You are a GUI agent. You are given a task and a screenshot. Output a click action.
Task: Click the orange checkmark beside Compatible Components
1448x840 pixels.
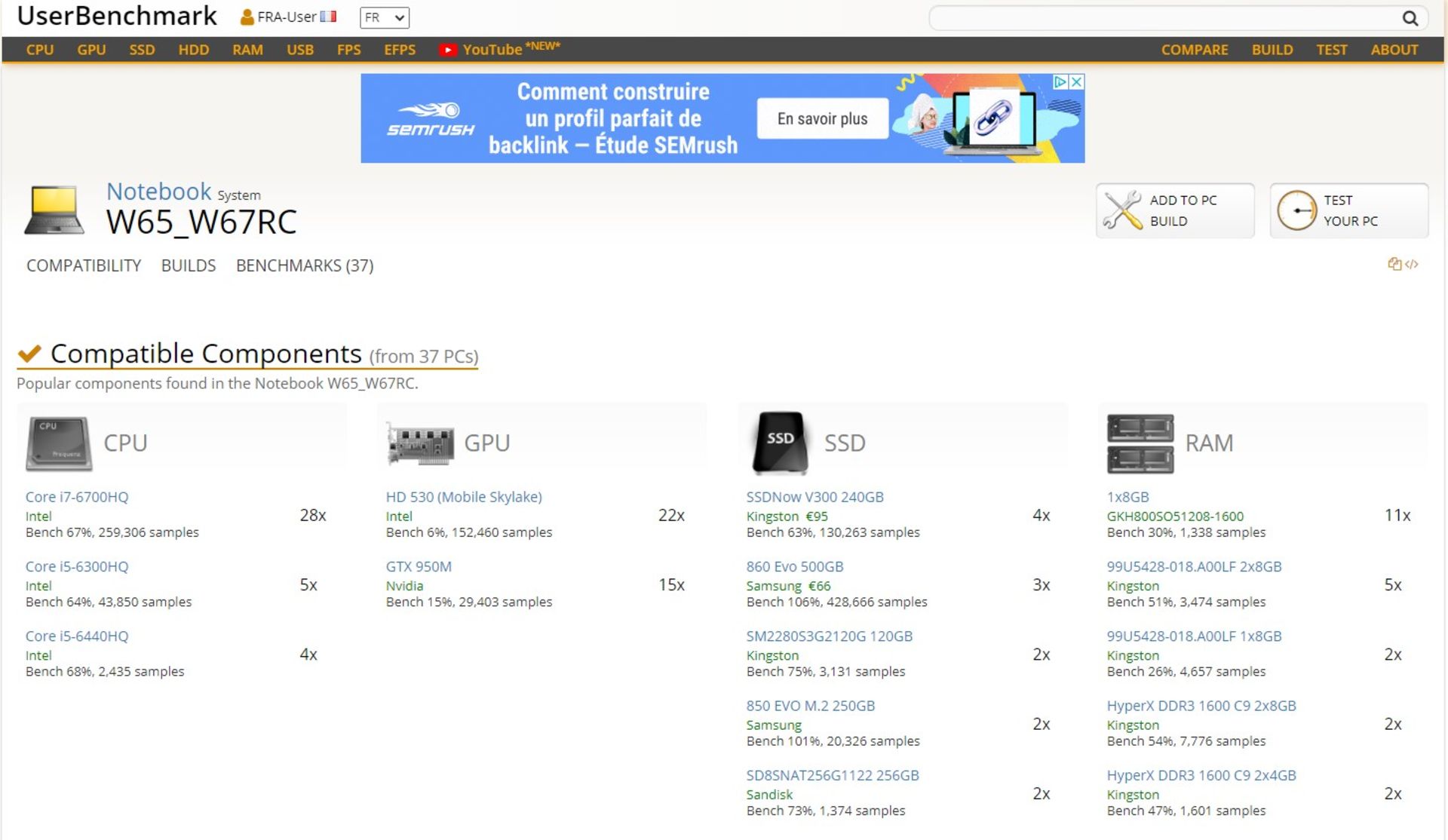tap(29, 353)
